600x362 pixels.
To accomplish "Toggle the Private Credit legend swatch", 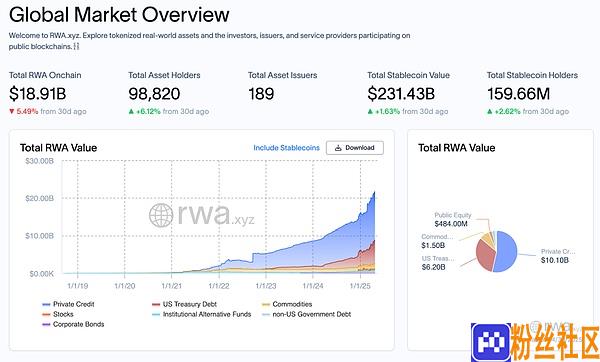I will [46, 305].
